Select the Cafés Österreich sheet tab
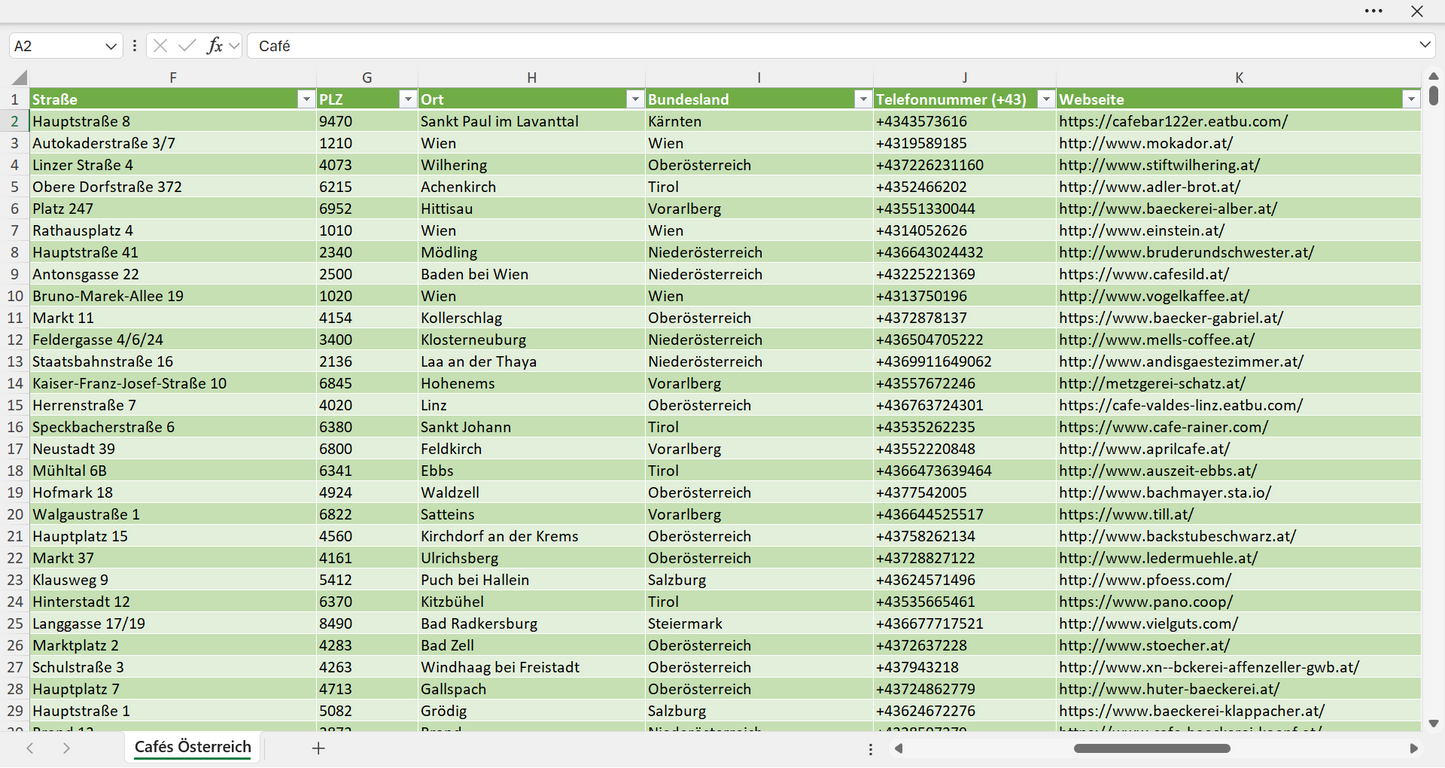 [x=193, y=747]
